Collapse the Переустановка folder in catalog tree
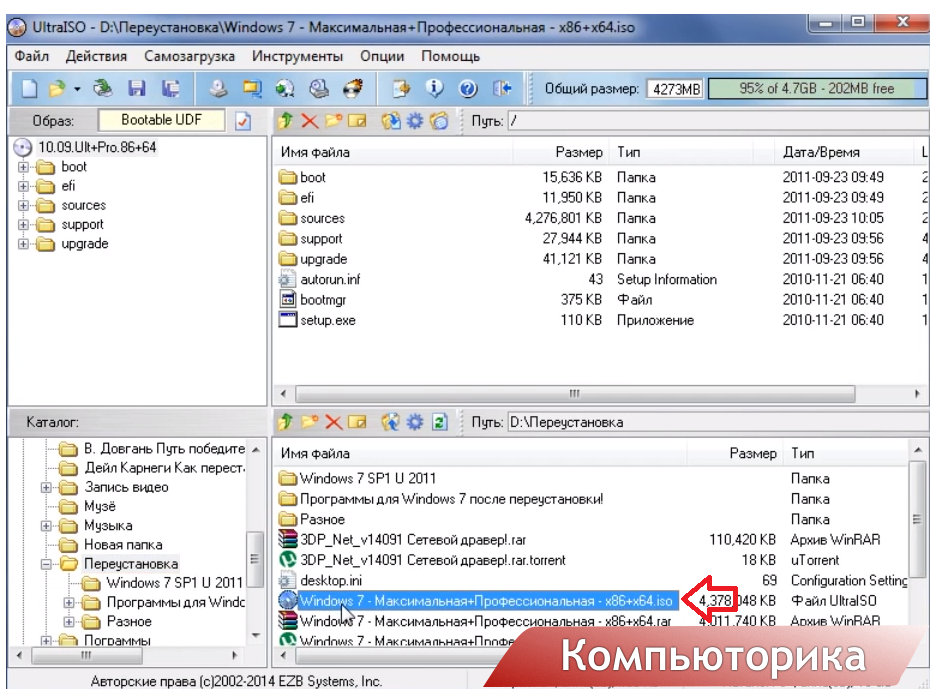The image size is (935, 690). (46, 564)
